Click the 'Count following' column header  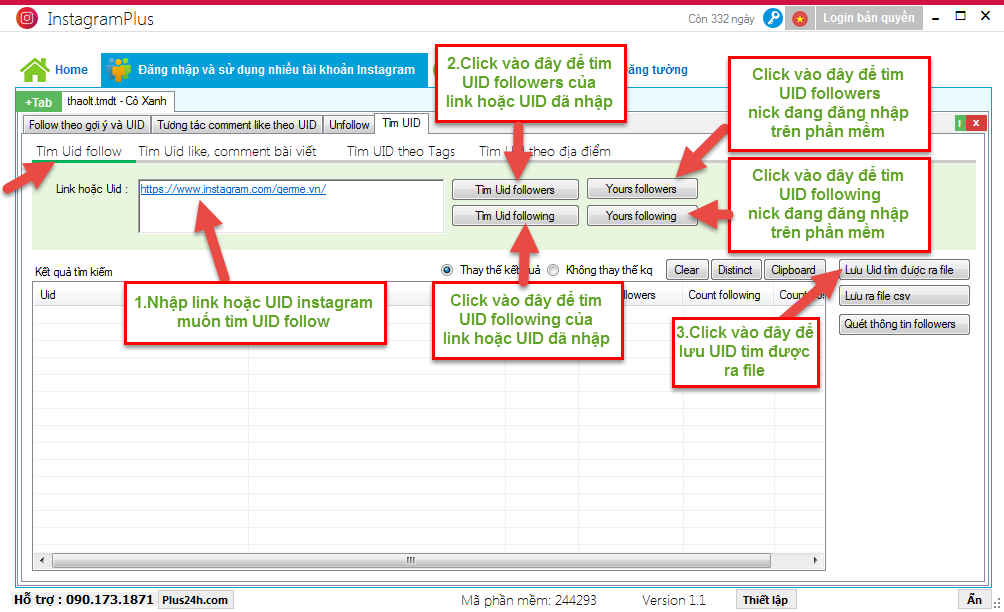(724, 295)
